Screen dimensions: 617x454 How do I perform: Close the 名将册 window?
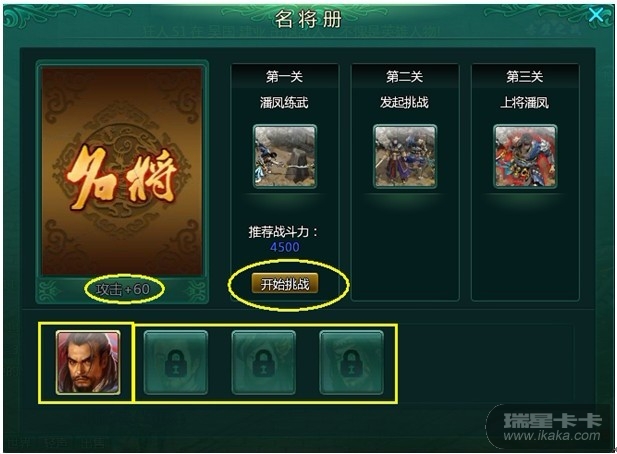[596, 15]
